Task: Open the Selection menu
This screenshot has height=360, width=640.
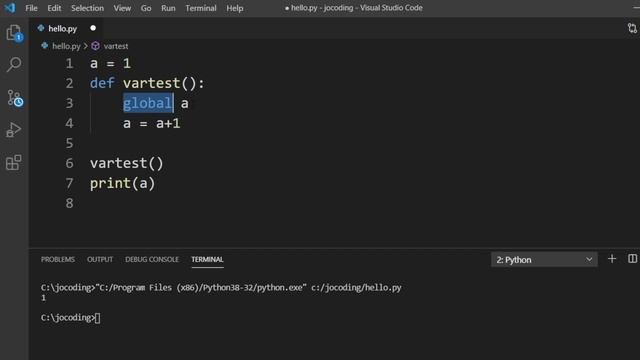Action: click(x=87, y=8)
